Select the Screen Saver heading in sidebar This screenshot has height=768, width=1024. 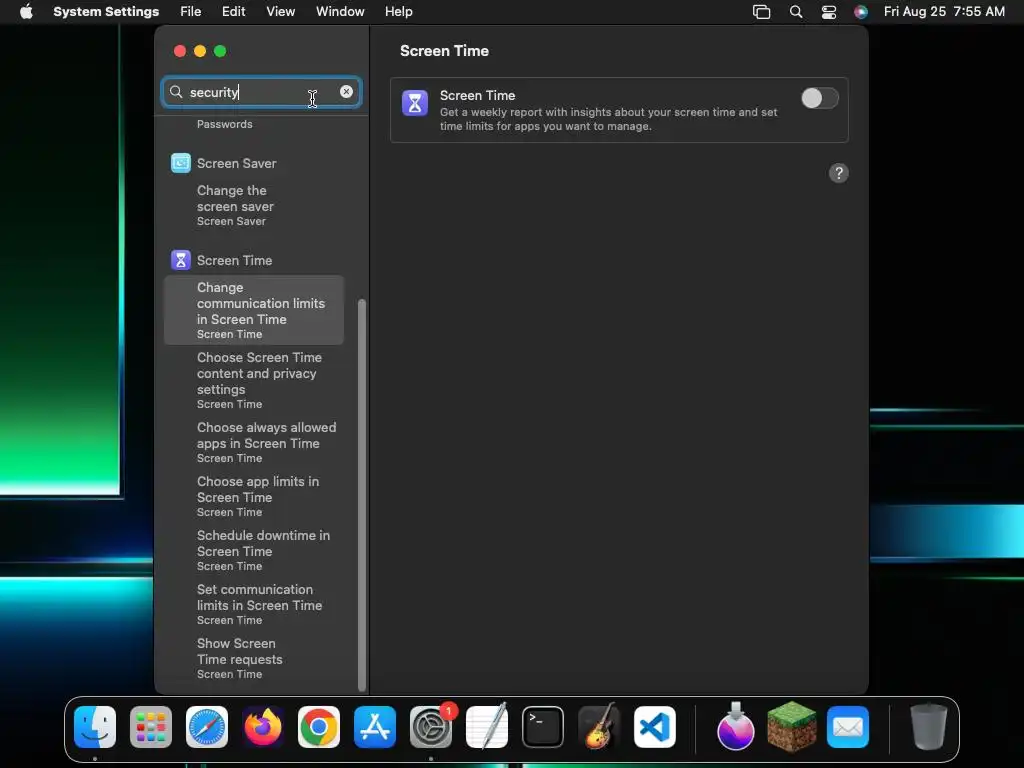(236, 163)
